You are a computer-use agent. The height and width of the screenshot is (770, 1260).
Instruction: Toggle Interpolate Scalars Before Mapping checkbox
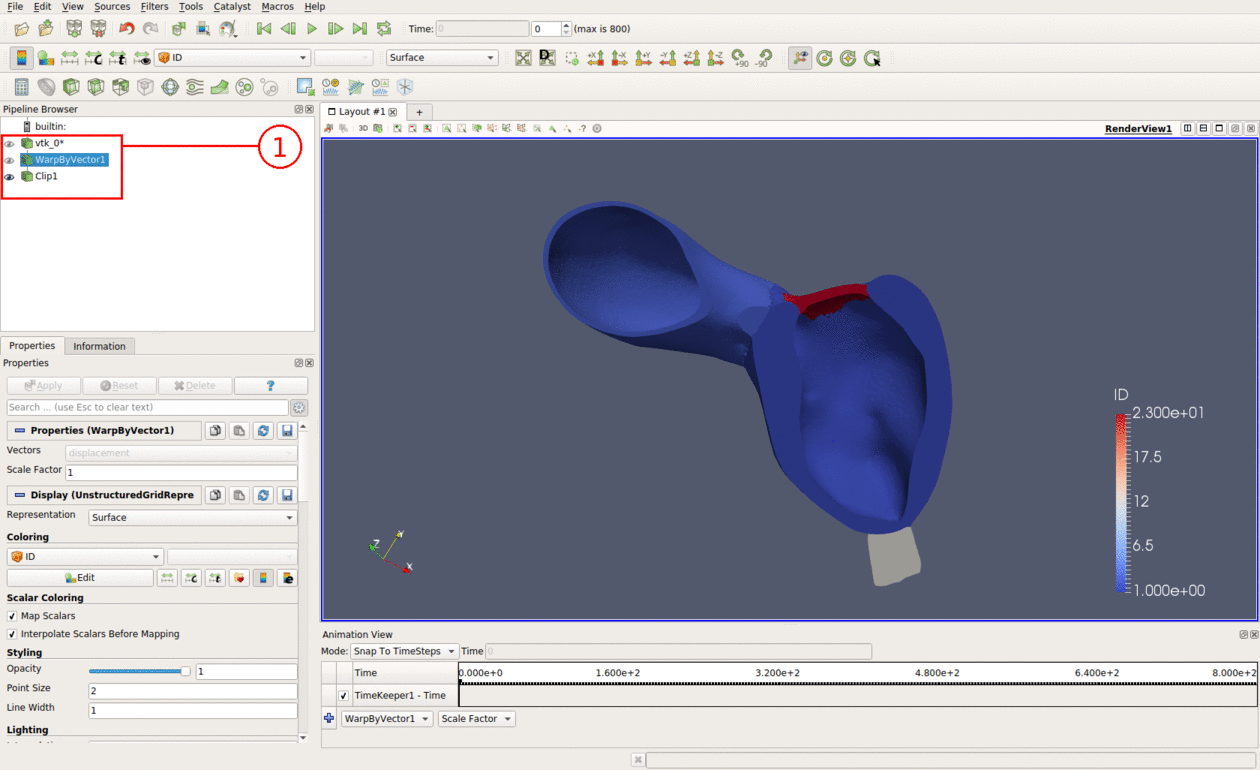pyautogui.click(x=12, y=634)
